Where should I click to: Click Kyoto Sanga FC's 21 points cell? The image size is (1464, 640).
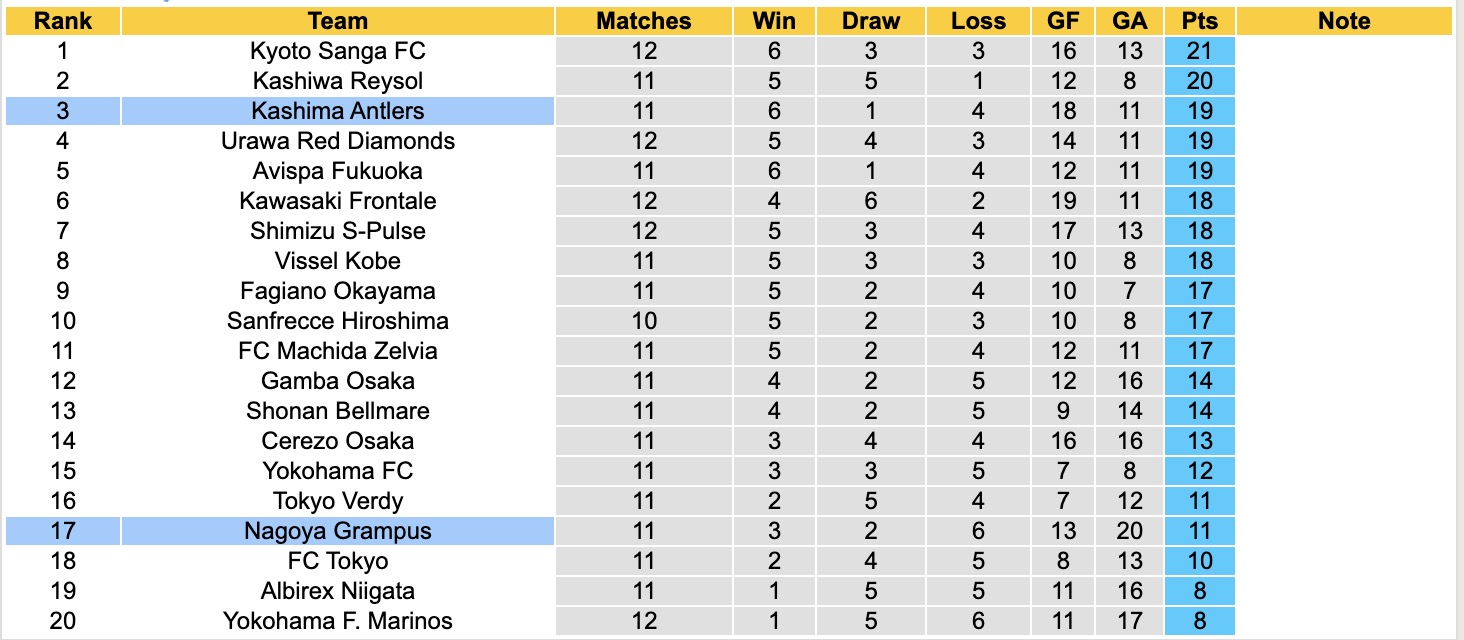point(1199,51)
